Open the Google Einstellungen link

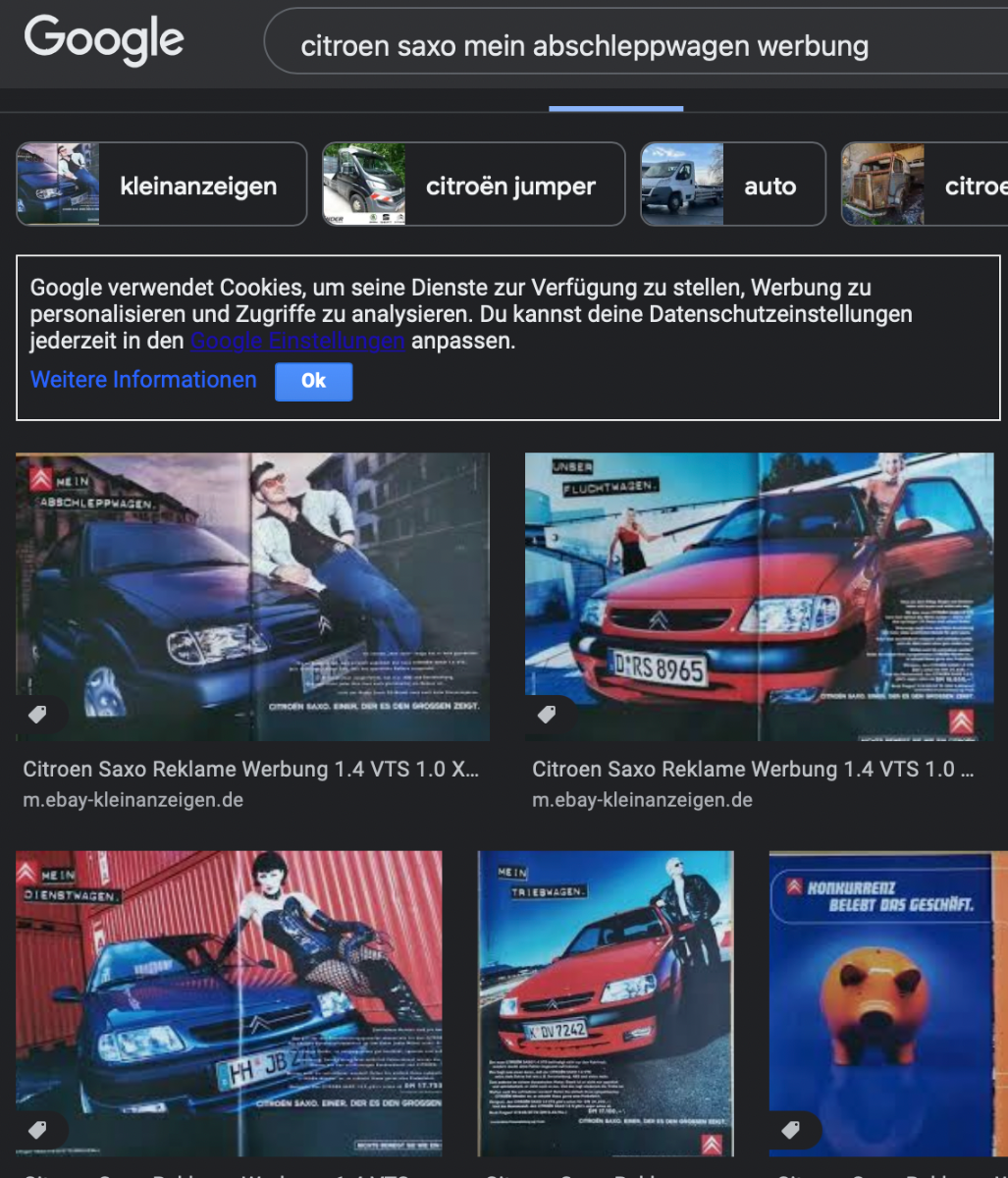pyautogui.click(x=297, y=342)
